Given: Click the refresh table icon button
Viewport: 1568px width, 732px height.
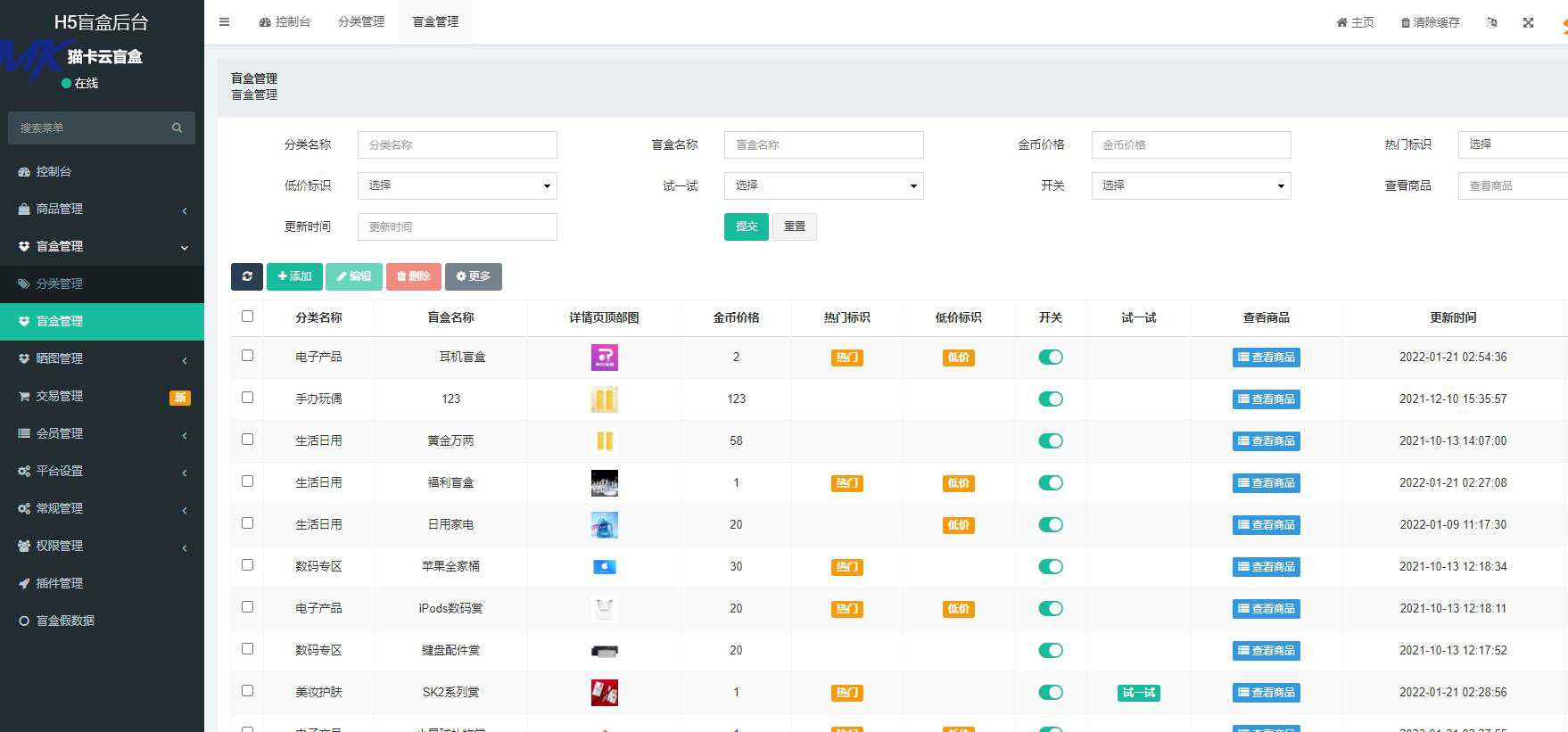Looking at the screenshot, I should pyautogui.click(x=247, y=276).
